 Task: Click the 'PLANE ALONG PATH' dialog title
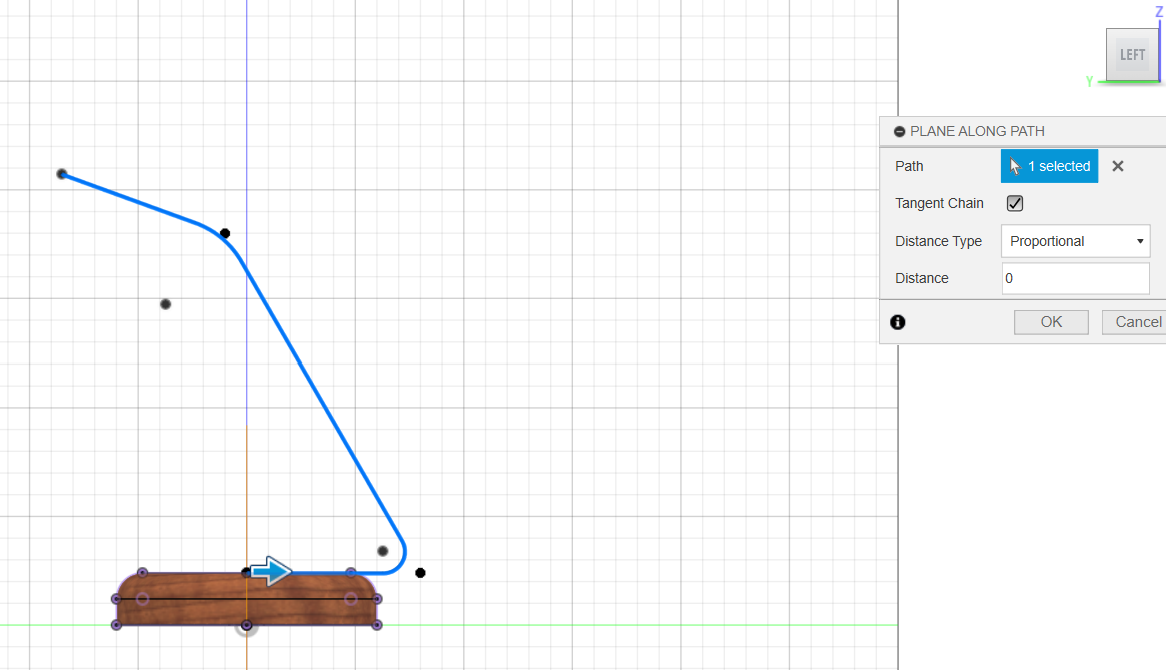(977, 132)
